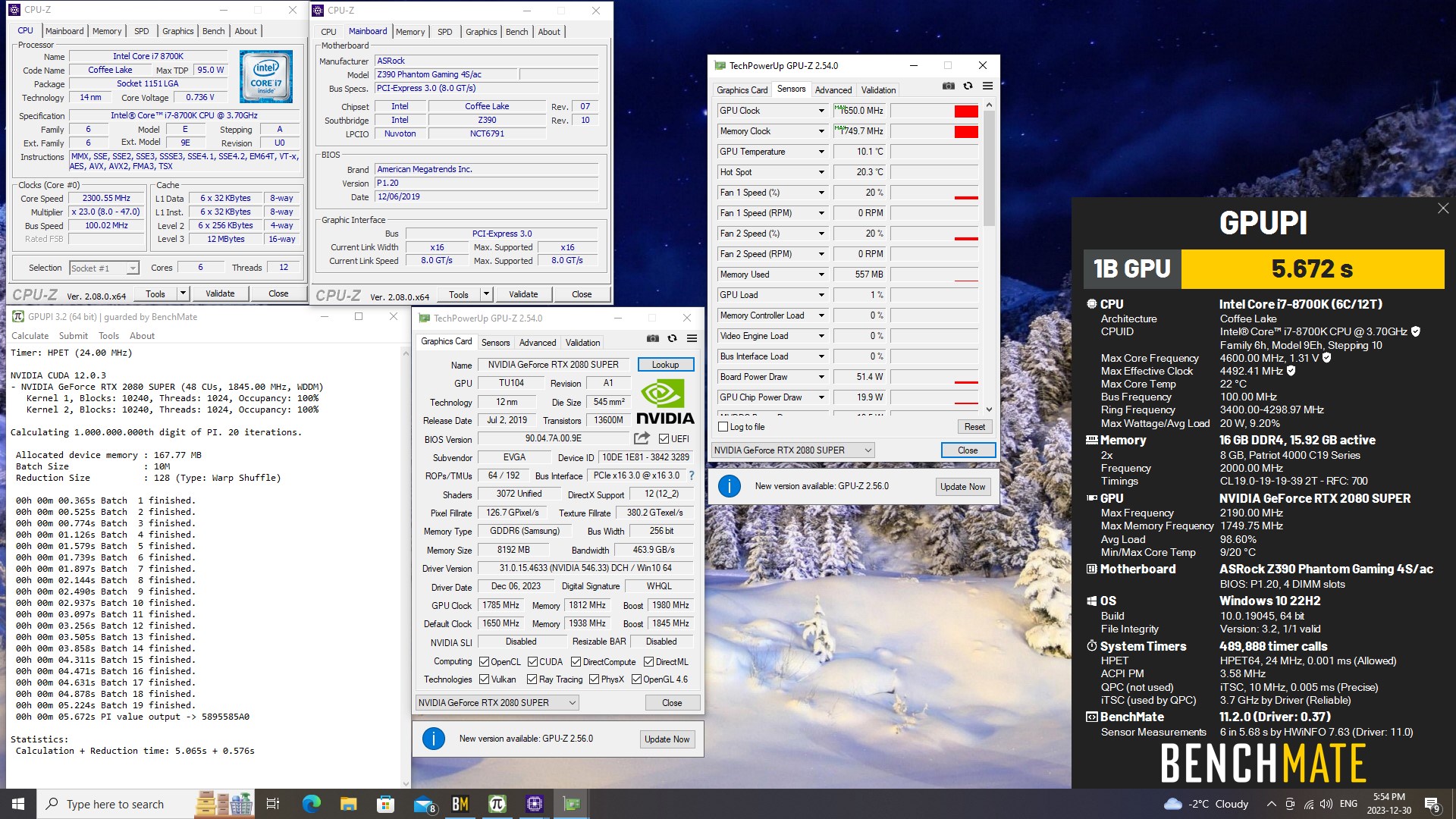Toggle the OpenCL checkbox

[484, 662]
